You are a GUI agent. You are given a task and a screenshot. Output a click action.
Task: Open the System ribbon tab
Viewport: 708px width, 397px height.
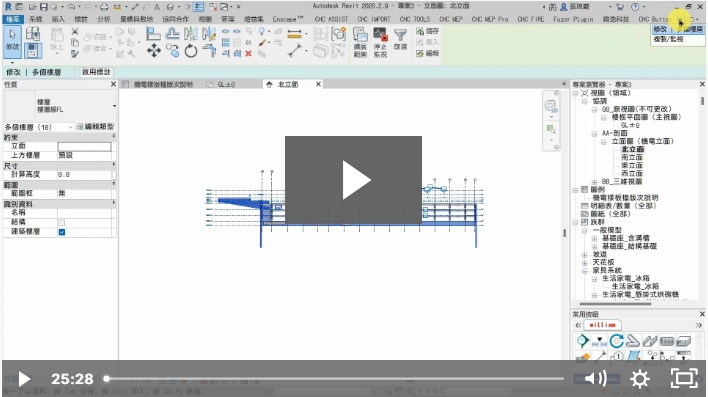coord(35,19)
